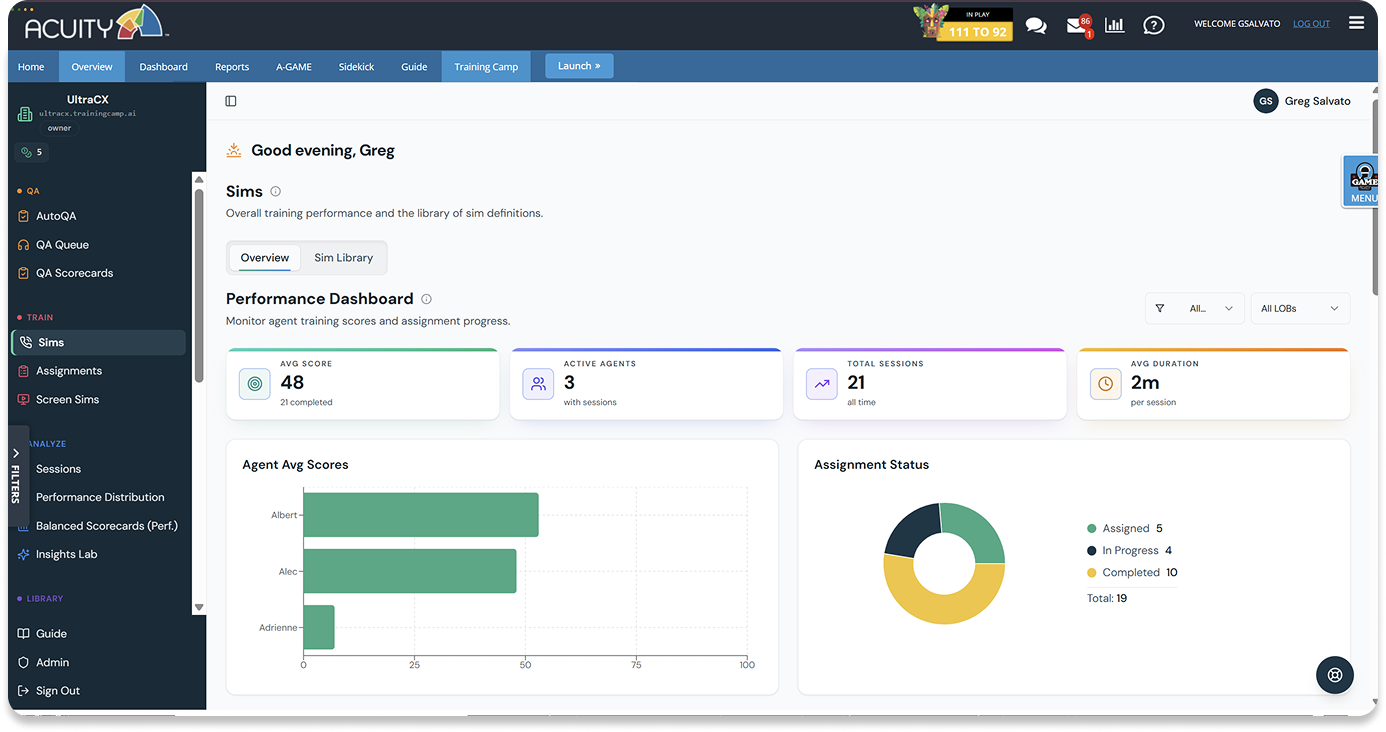Click the info icon next to Sims heading
The width and height of the screenshot is (1386, 732).
(276, 191)
